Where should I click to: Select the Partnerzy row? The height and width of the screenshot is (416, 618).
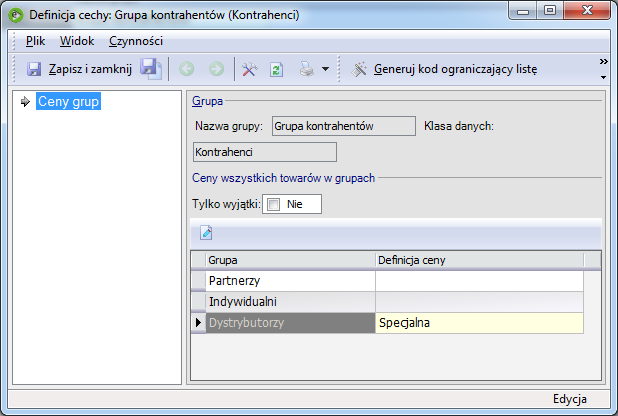290,281
